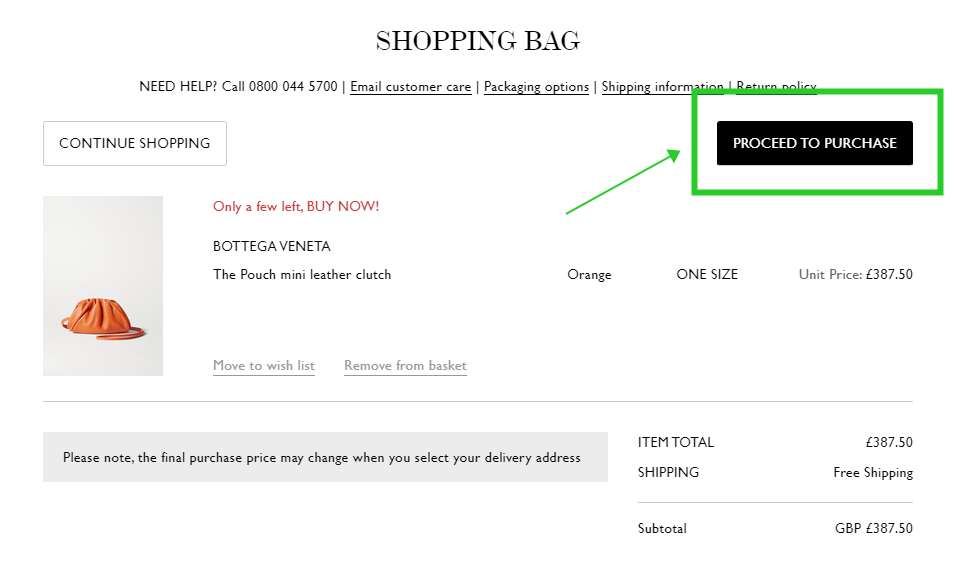This screenshot has width=954, height=568.
Task: Click the Proceed to Purchase button
Action: 814,143
